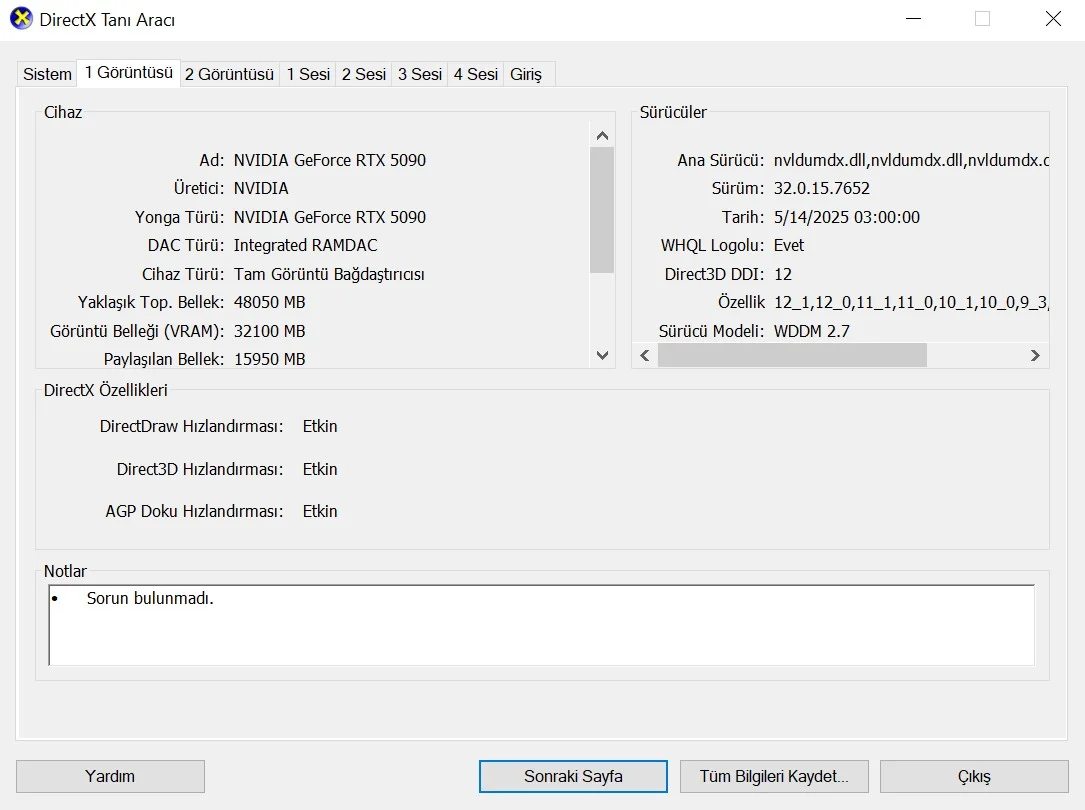Open the 4 Sesi tab
1085x810 pixels.
[475, 74]
